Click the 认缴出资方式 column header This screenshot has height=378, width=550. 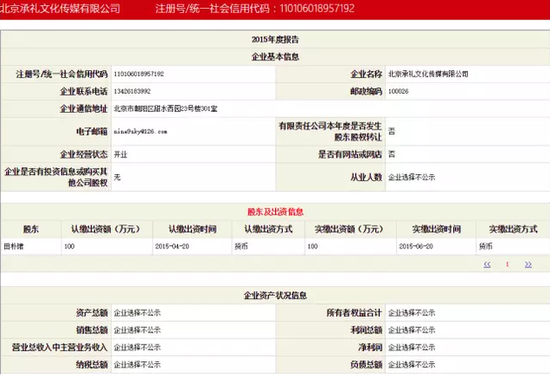pos(268,229)
